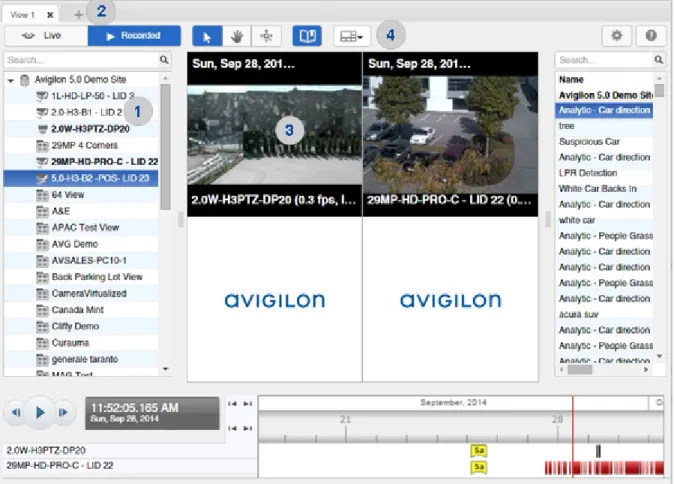Jump to previous event, upper row
This screenshot has width=674, height=484.
pyautogui.click(x=233, y=404)
